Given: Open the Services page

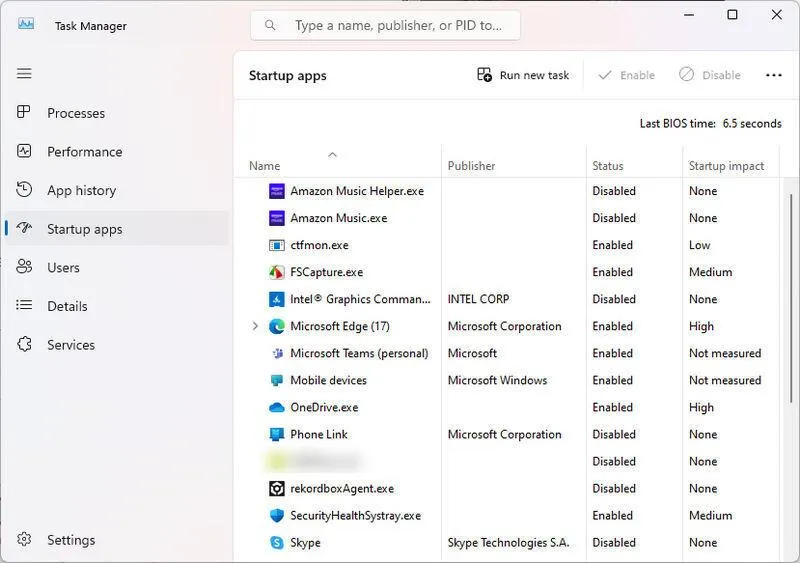Looking at the screenshot, I should (x=117, y=345).
